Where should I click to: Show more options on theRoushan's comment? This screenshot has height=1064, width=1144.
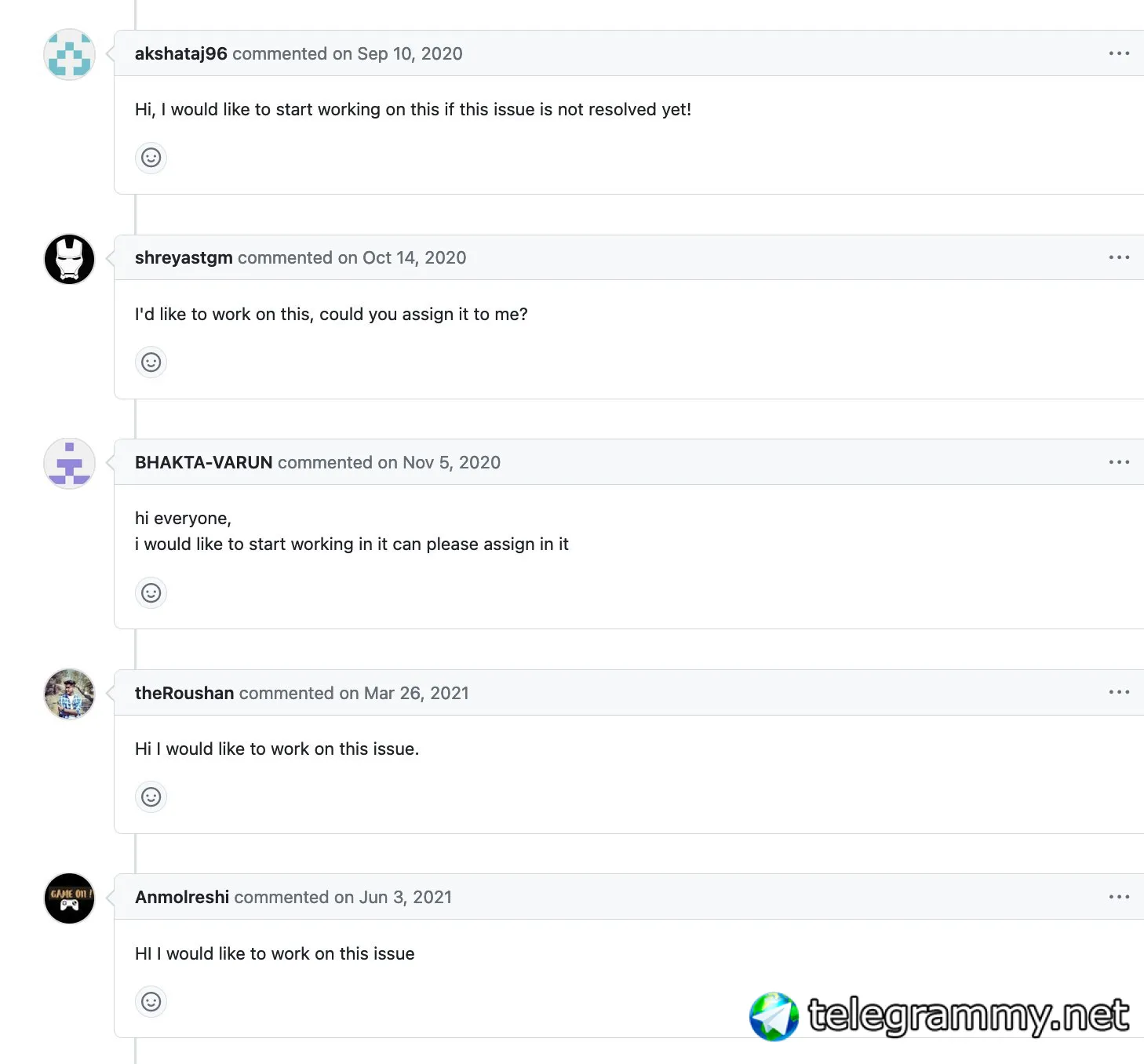(x=1119, y=692)
